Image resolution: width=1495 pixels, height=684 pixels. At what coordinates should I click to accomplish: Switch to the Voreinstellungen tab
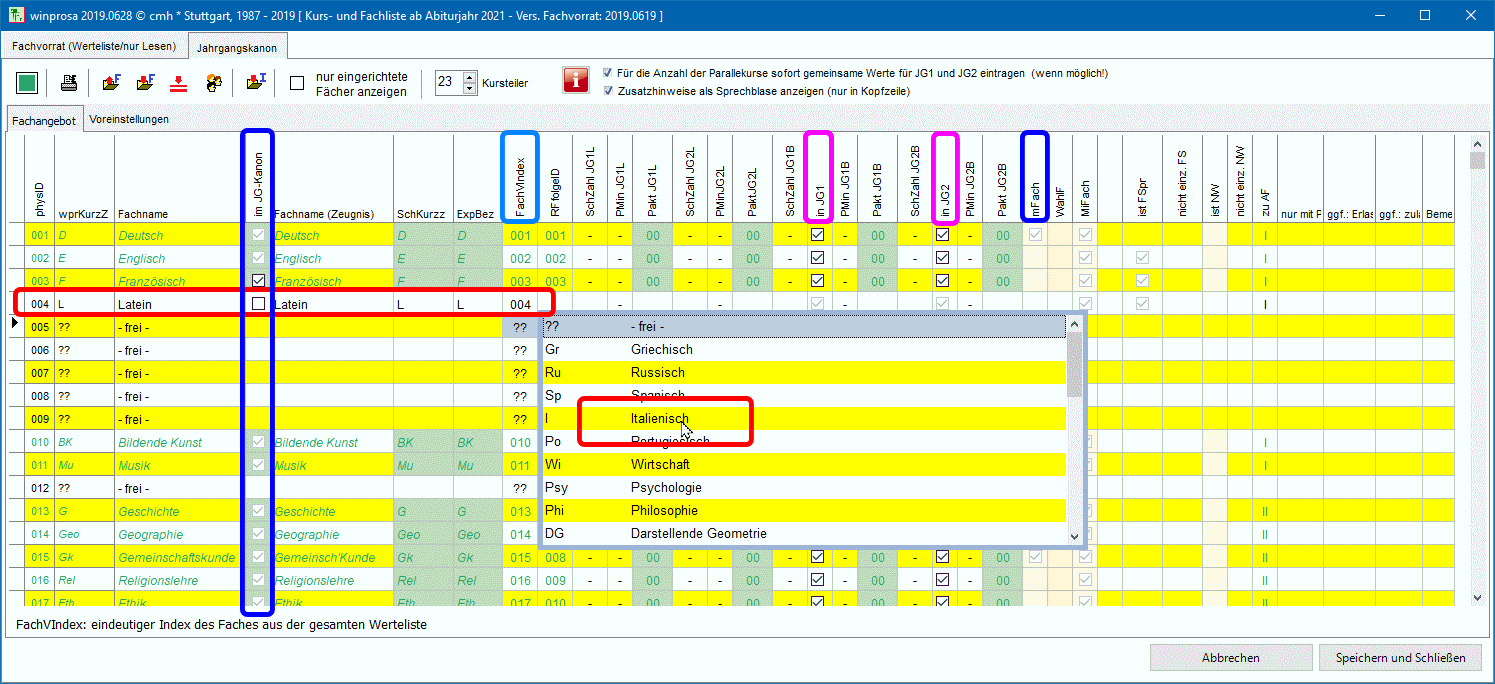pyautogui.click(x=128, y=119)
